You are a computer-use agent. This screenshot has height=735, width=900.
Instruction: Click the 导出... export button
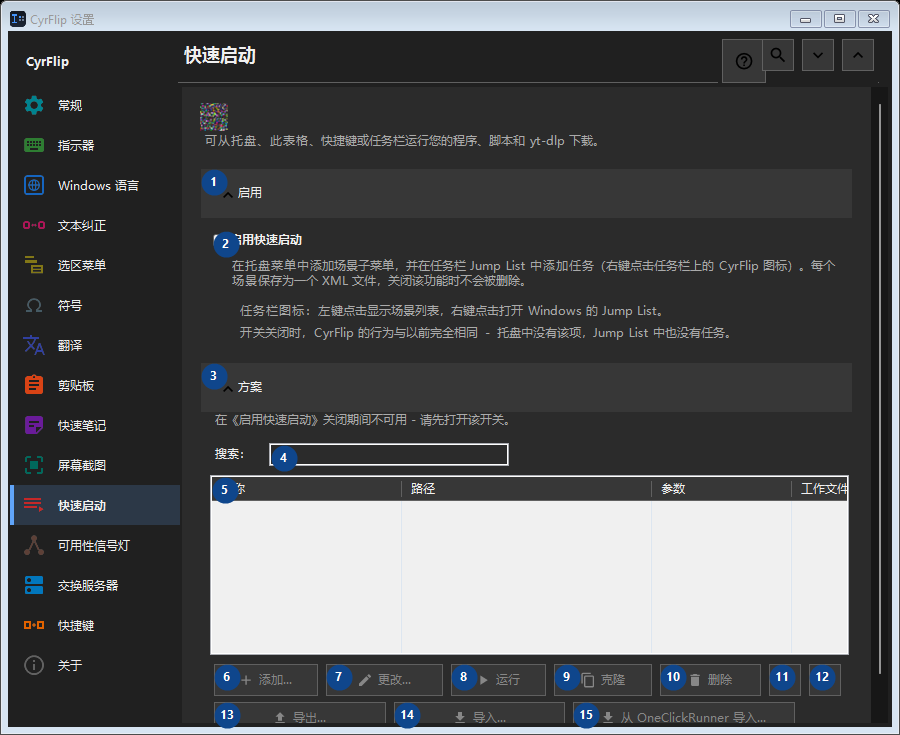(x=300, y=714)
